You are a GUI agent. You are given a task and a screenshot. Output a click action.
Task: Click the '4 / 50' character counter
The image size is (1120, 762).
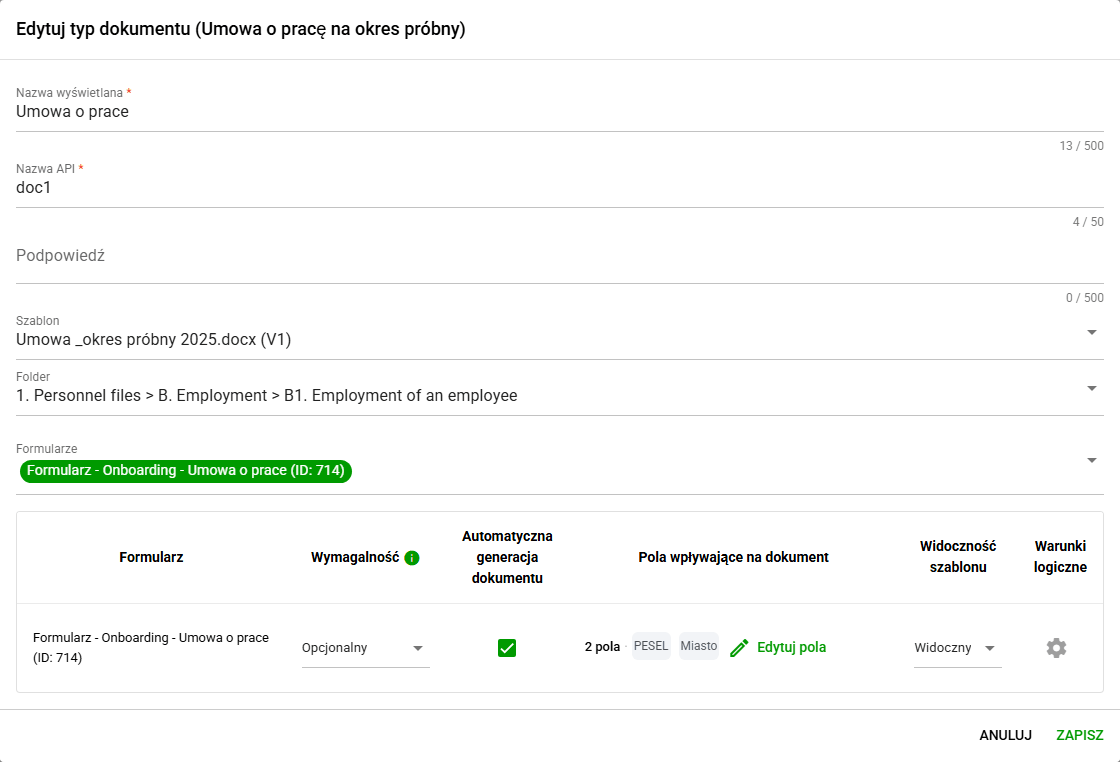pos(1088,222)
